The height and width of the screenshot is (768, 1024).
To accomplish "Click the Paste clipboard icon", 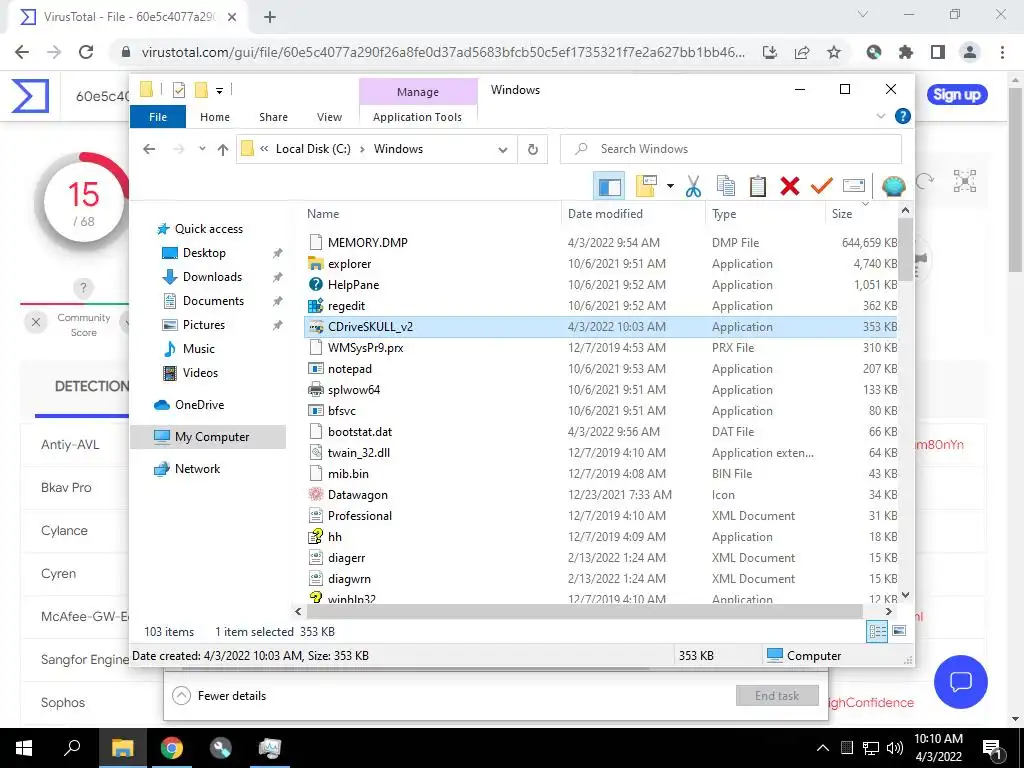I will [758, 186].
